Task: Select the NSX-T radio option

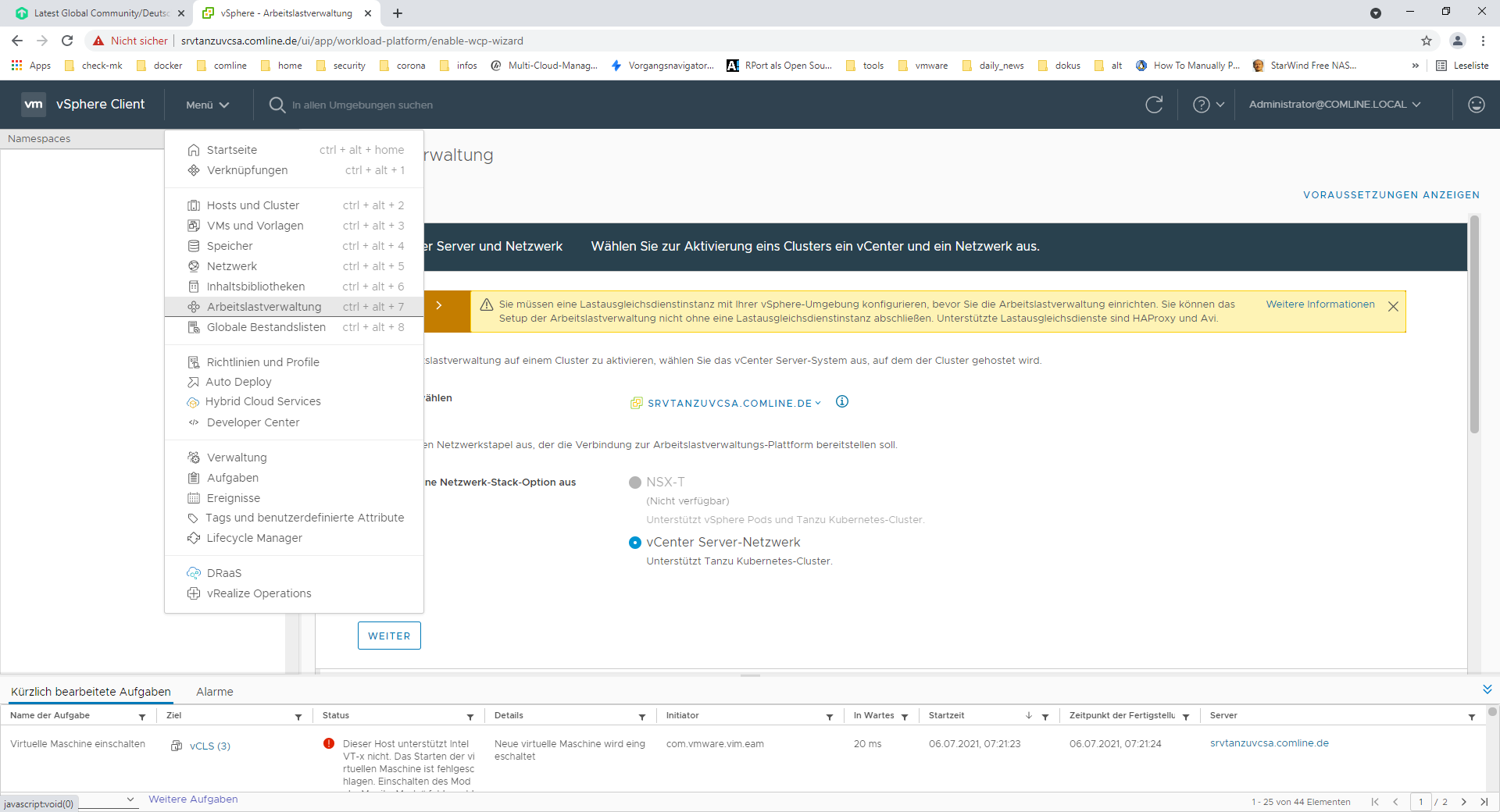Action: pyautogui.click(x=635, y=483)
